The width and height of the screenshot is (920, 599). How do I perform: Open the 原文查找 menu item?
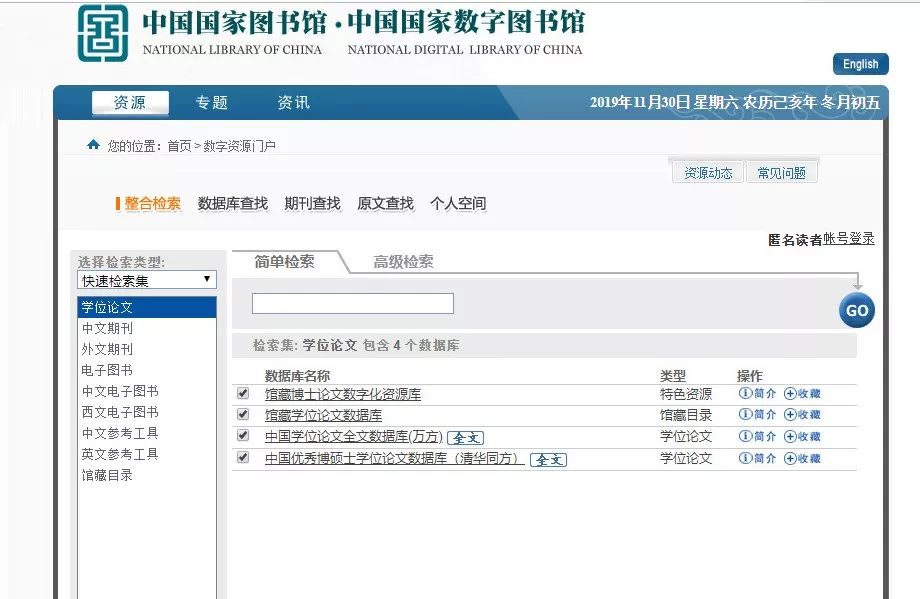pyautogui.click(x=385, y=204)
